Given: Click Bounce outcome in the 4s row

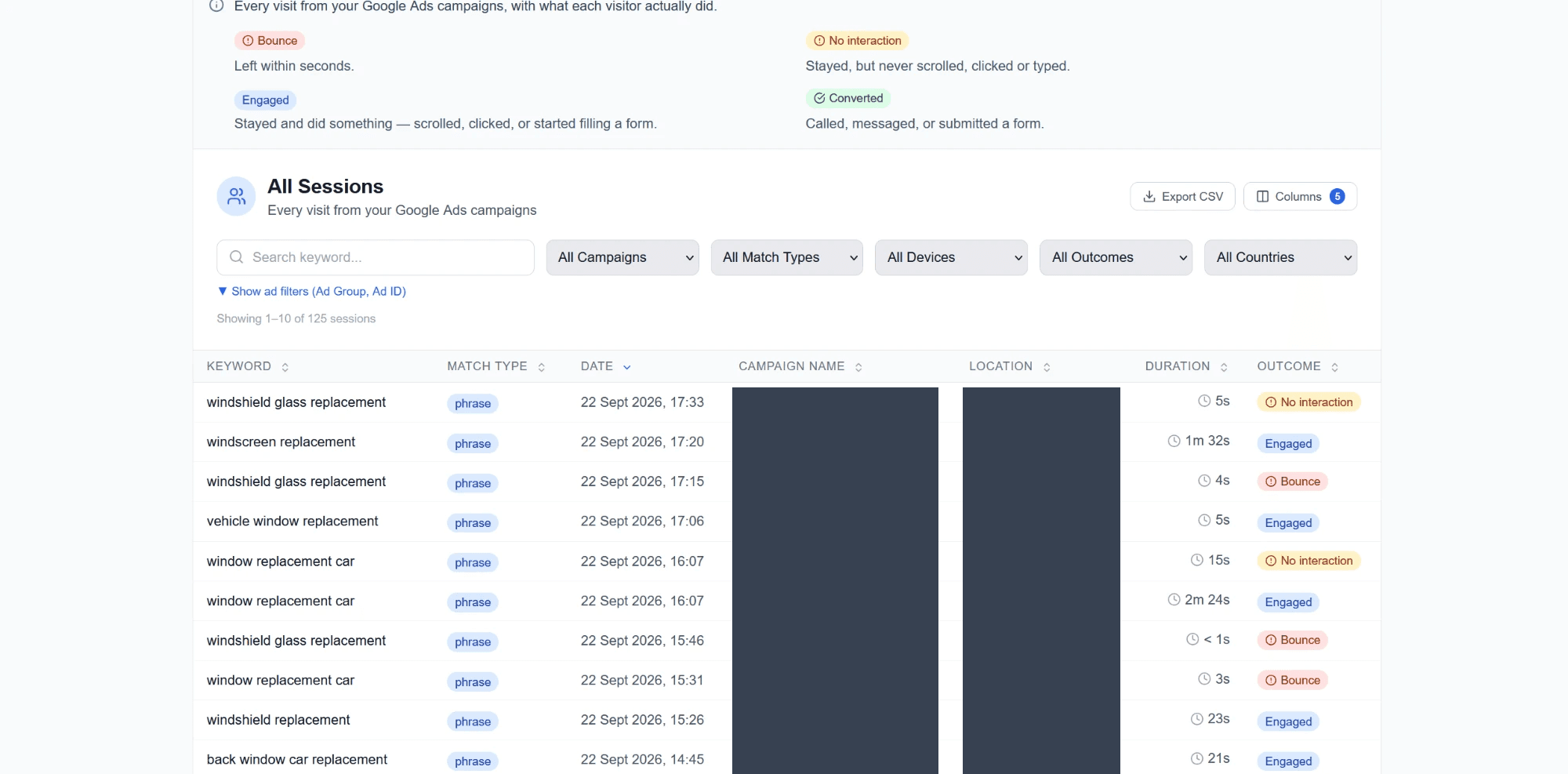Looking at the screenshot, I should click(x=1293, y=481).
